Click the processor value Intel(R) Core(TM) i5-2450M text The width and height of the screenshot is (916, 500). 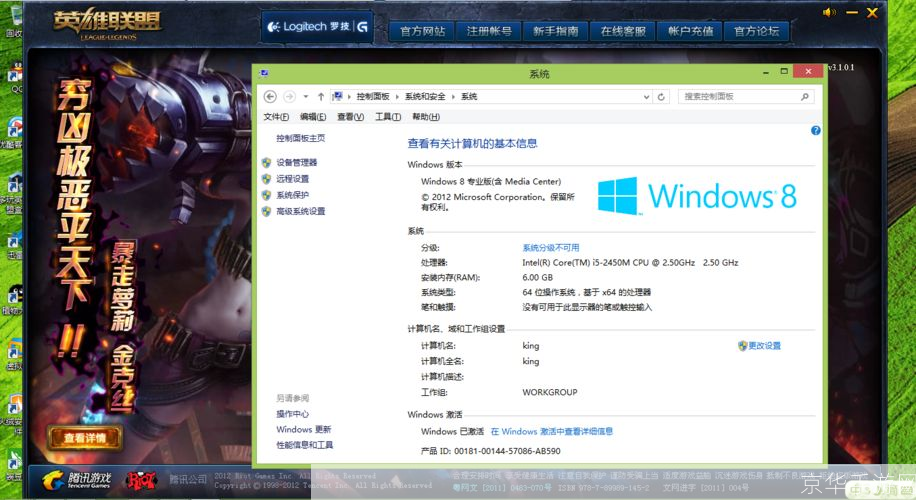(x=630, y=263)
